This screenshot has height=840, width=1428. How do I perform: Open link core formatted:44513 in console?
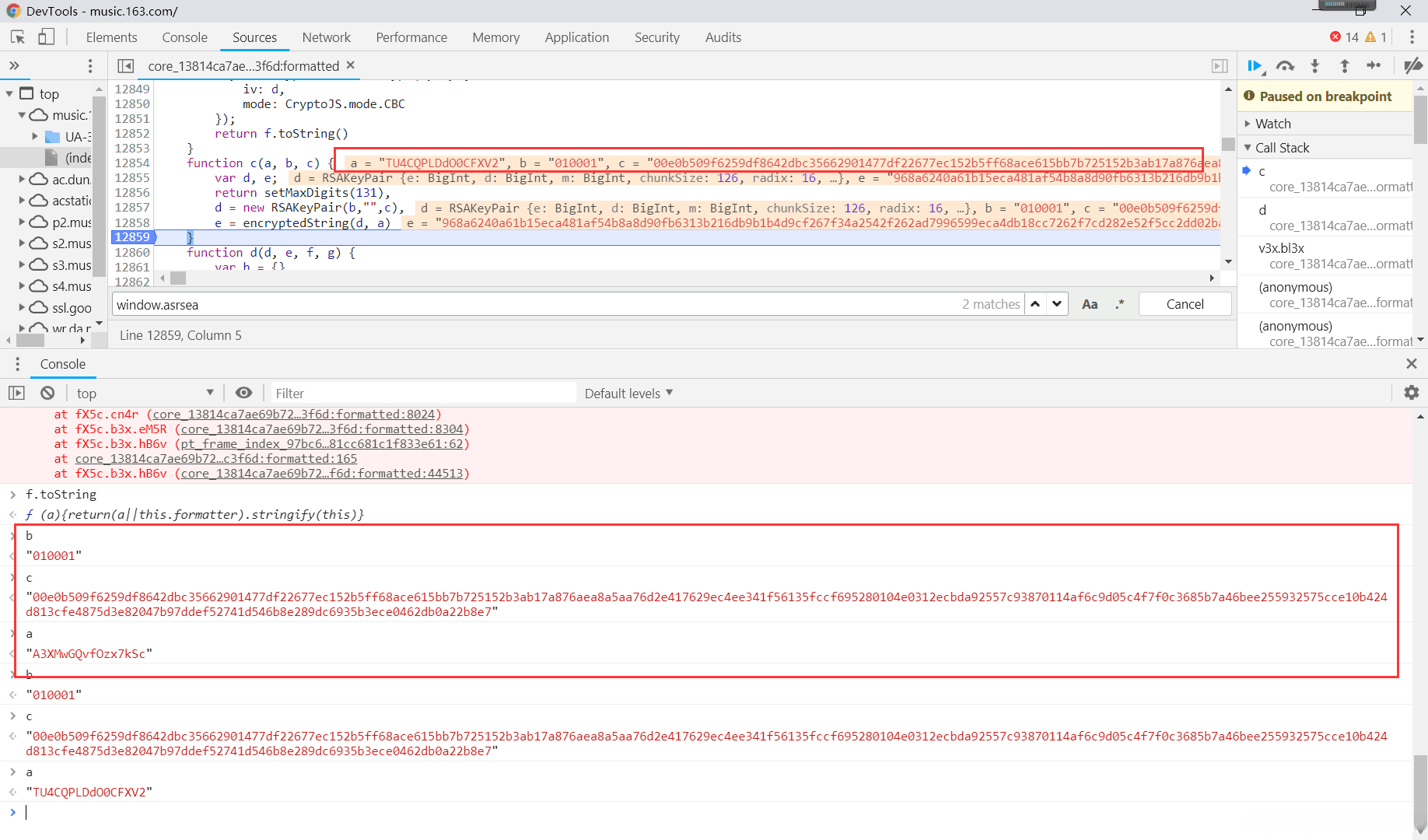(x=322, y=474)
